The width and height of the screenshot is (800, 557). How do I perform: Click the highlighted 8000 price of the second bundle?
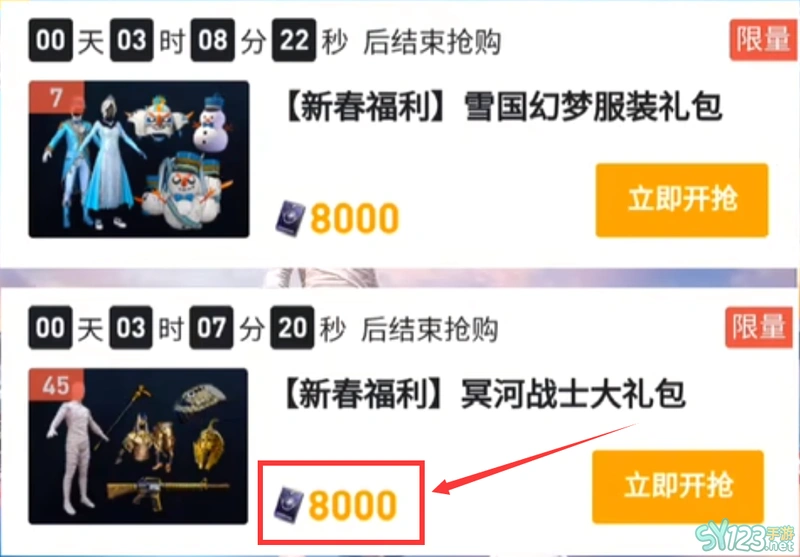point(353,505)
